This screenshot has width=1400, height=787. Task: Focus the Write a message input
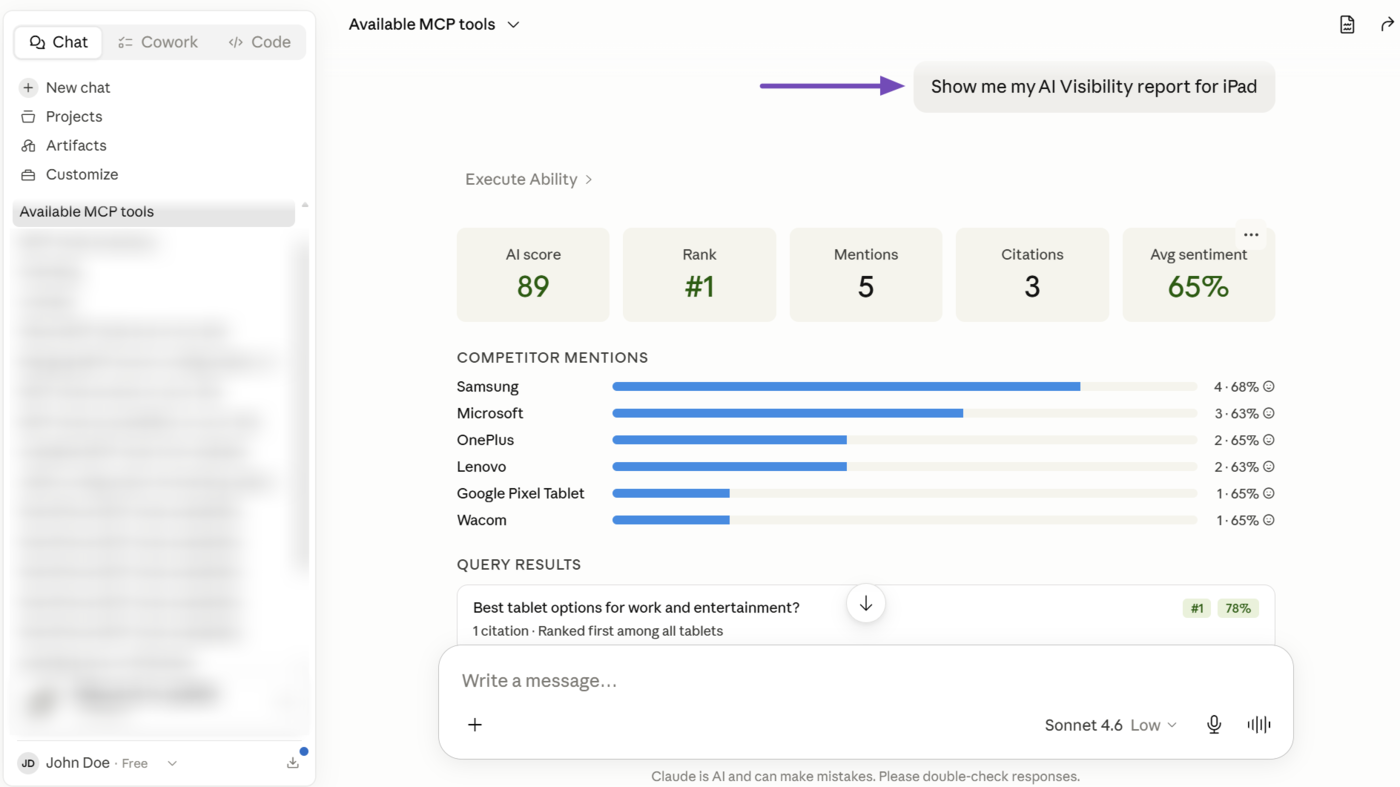coord(866,681)
